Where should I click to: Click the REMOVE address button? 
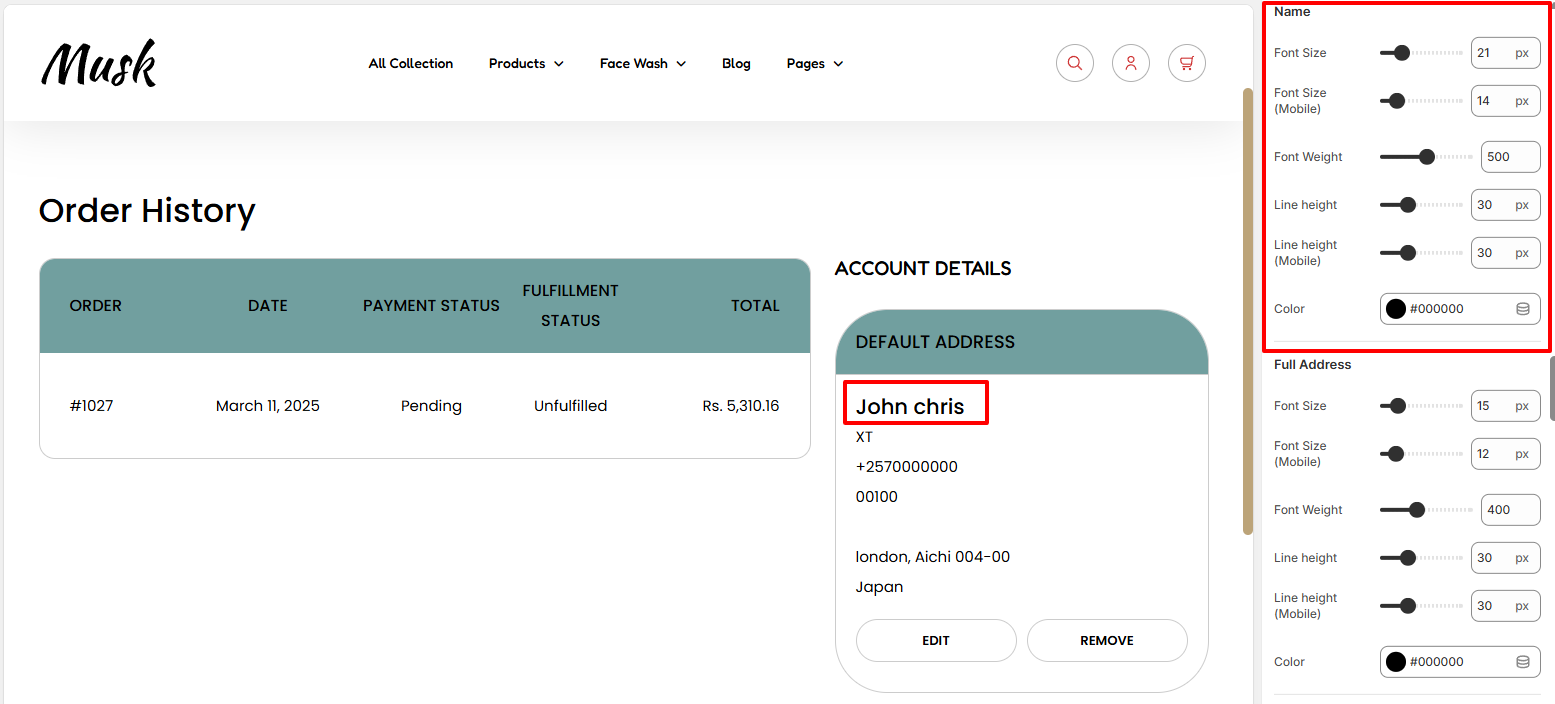1107,641
